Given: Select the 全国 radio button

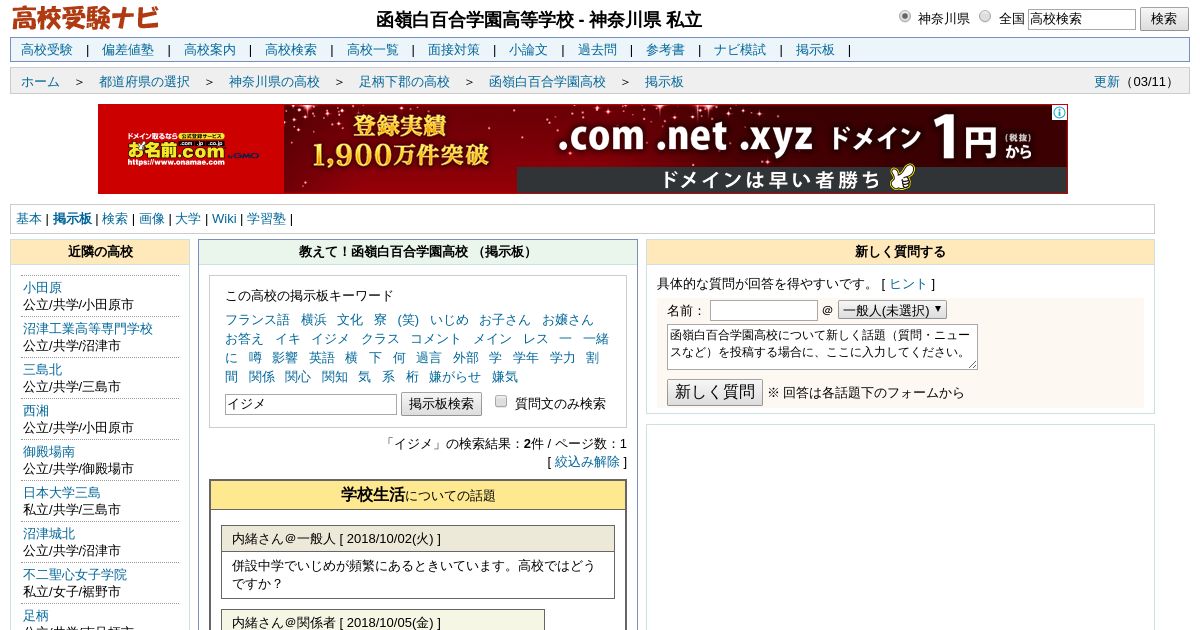Looking at the screenshot, I should pyautogui.click(x=985, y=16).
